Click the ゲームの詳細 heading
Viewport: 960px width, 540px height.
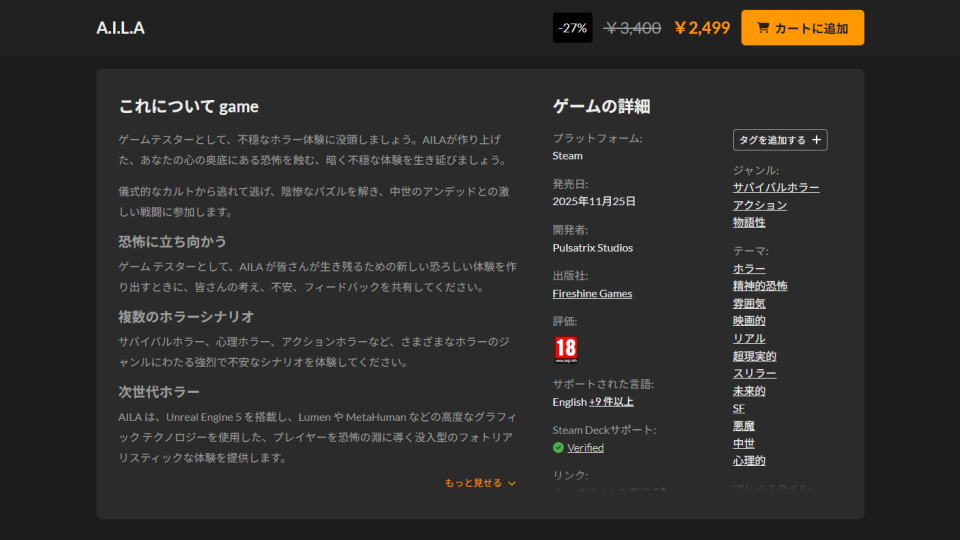[601, 107]
